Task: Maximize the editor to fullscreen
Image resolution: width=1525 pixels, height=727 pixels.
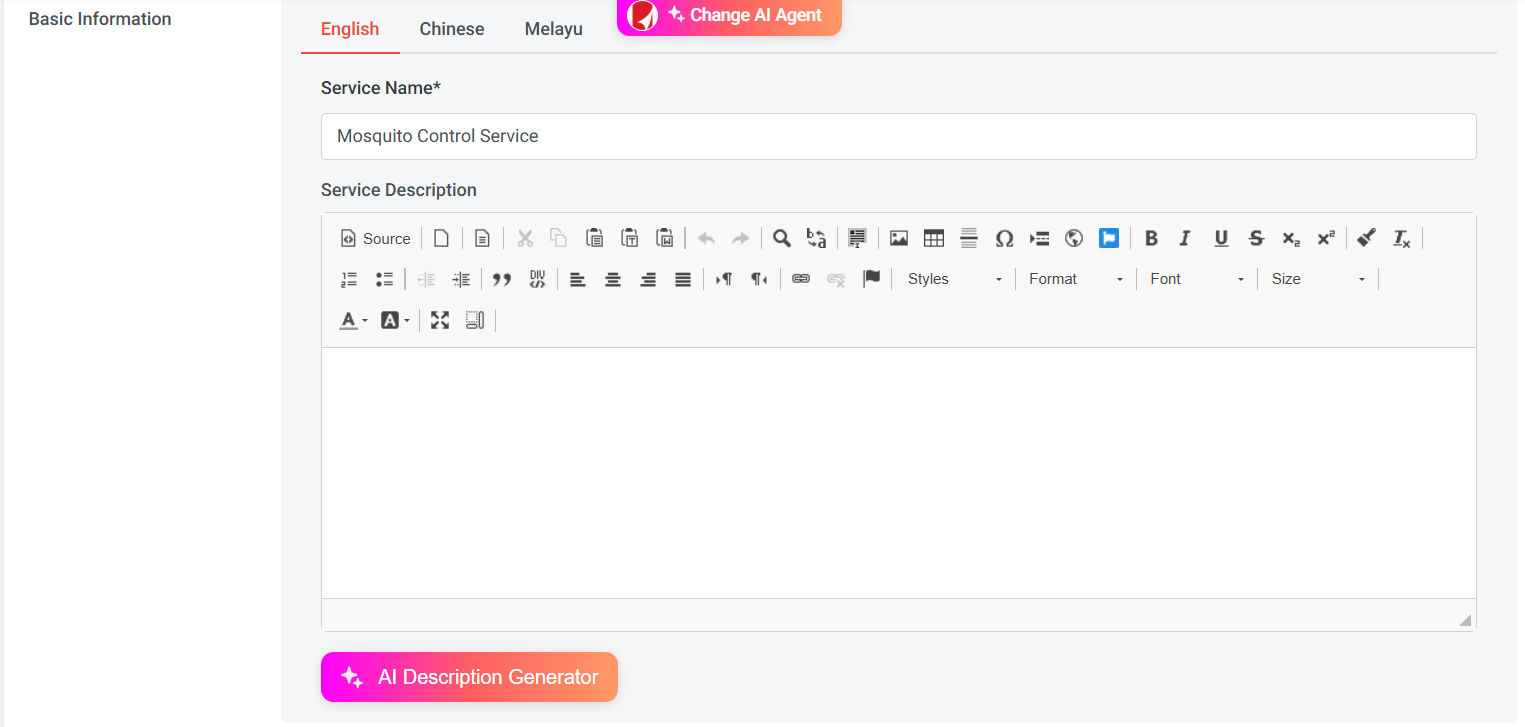Action: (x=439, y=319)
